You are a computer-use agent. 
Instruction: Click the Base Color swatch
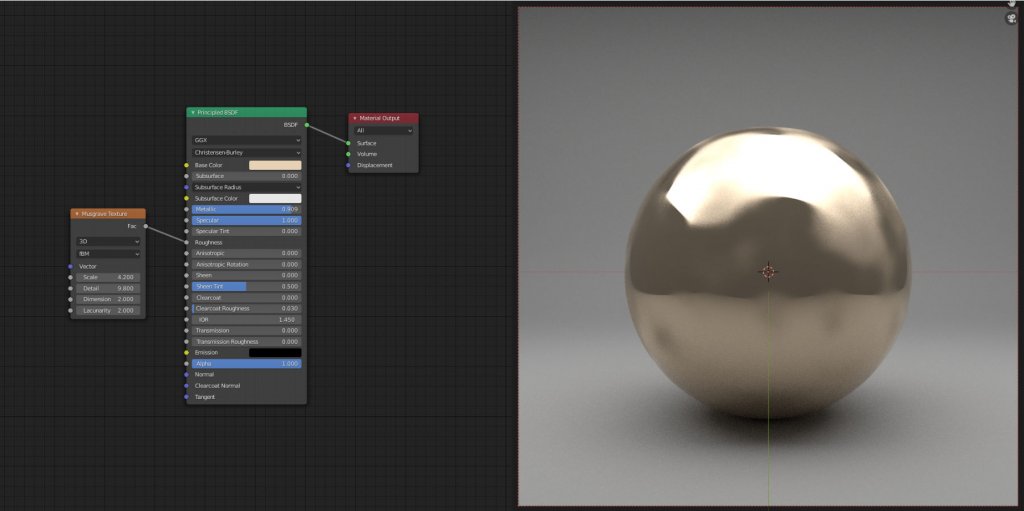pos(274,165)
